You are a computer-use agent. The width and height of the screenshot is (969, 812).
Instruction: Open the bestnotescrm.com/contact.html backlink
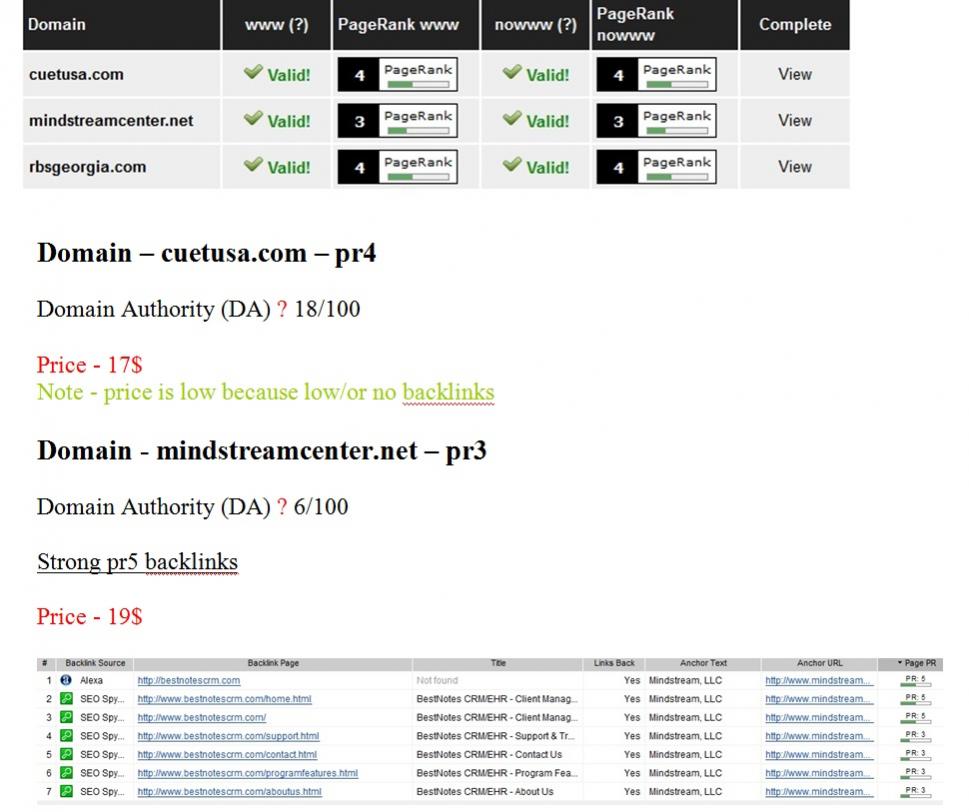point(227,755)
